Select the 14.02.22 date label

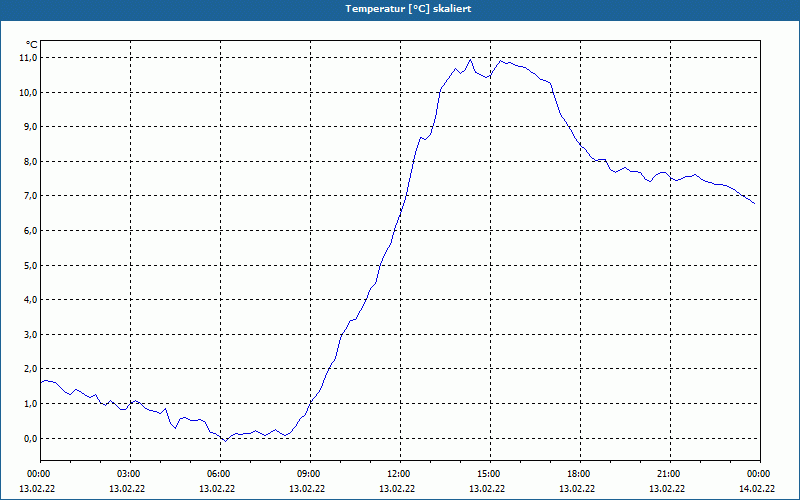pyautogui.click(x=757, y=488)
